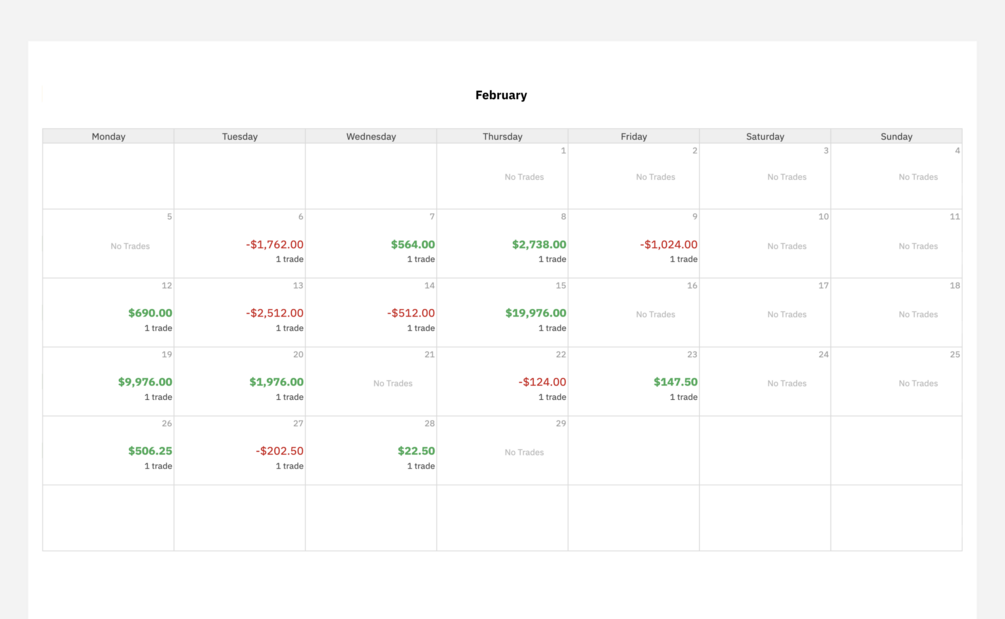Click day number 29 on Thursday
Screen dimensions: 1005x619
tap(561, 423)
